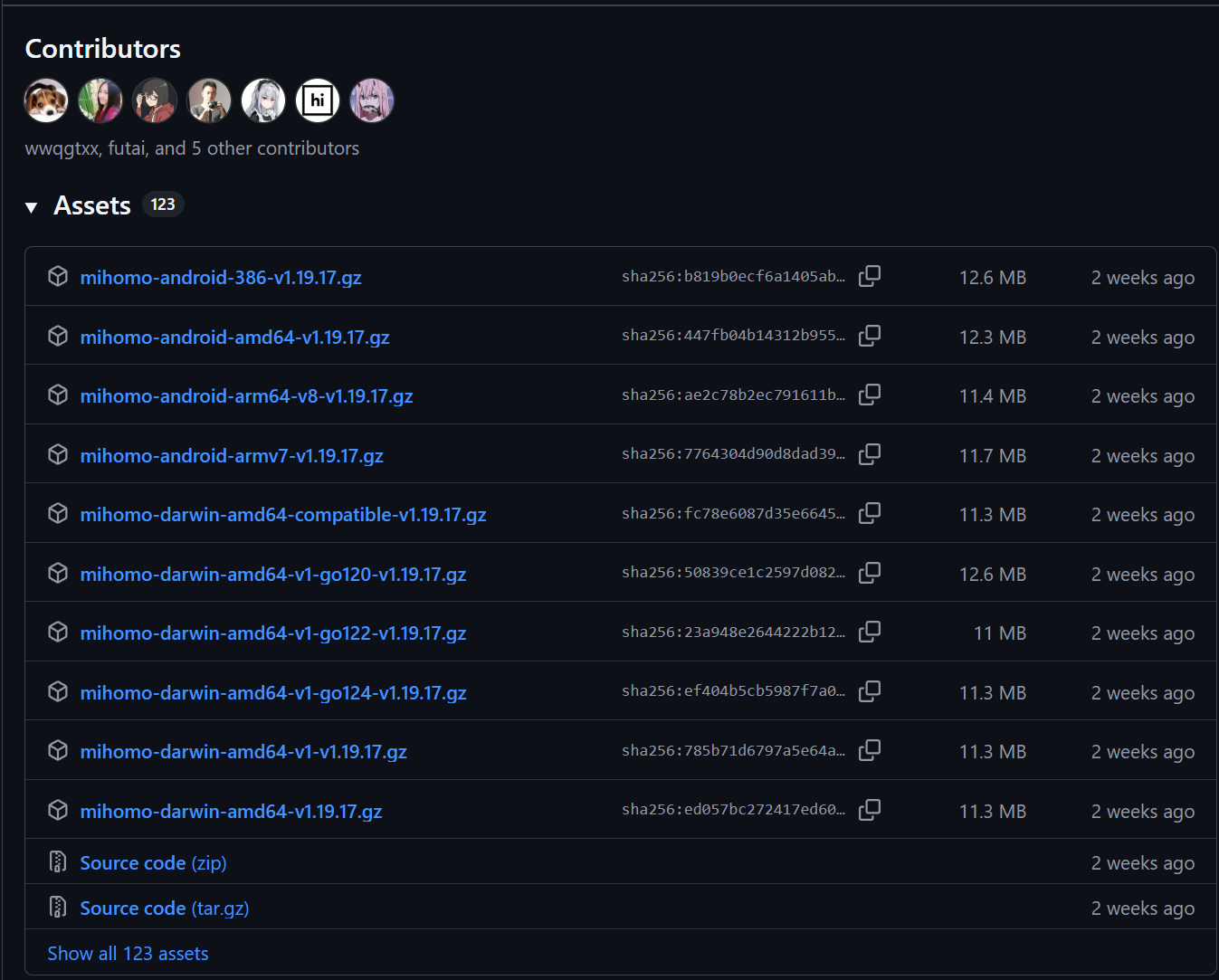
Task: Download mihomo-android-armv7-v1.19.17.gz
Action: click(232, 456)
